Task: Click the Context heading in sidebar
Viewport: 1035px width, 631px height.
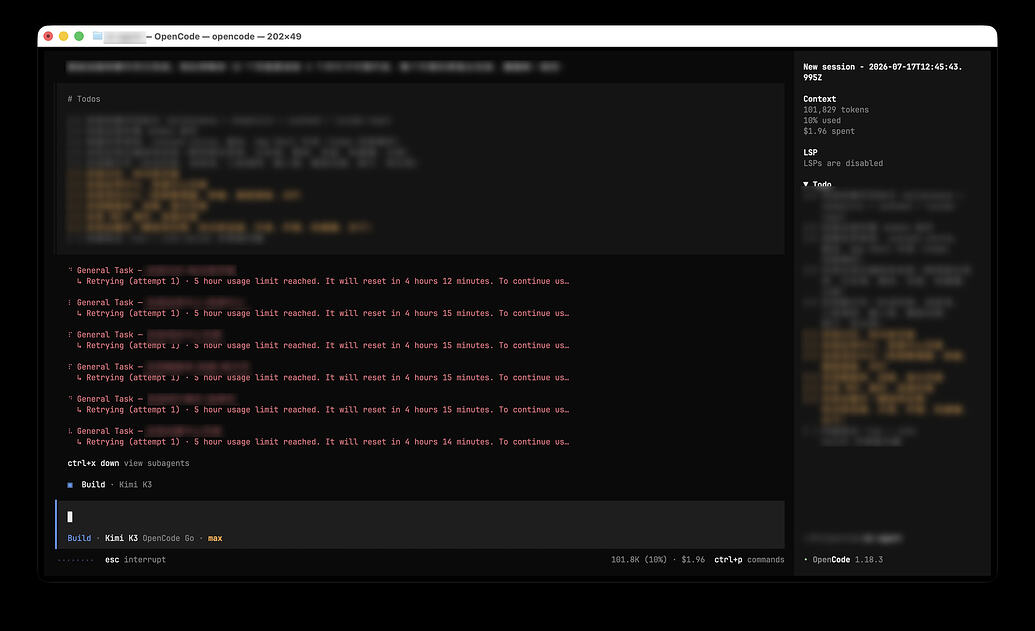Action: point(819,99)
